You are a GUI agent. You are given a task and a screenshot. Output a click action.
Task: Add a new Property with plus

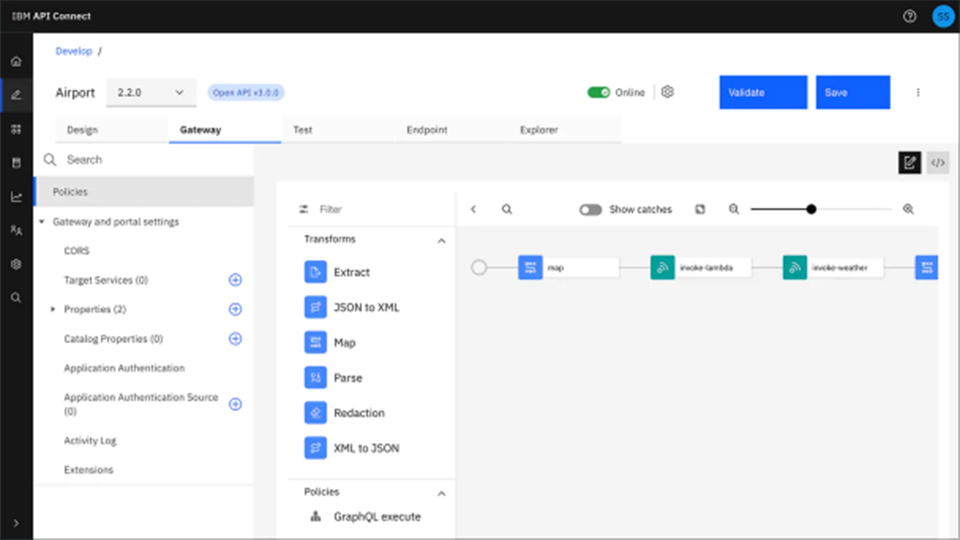coord(235,309)
